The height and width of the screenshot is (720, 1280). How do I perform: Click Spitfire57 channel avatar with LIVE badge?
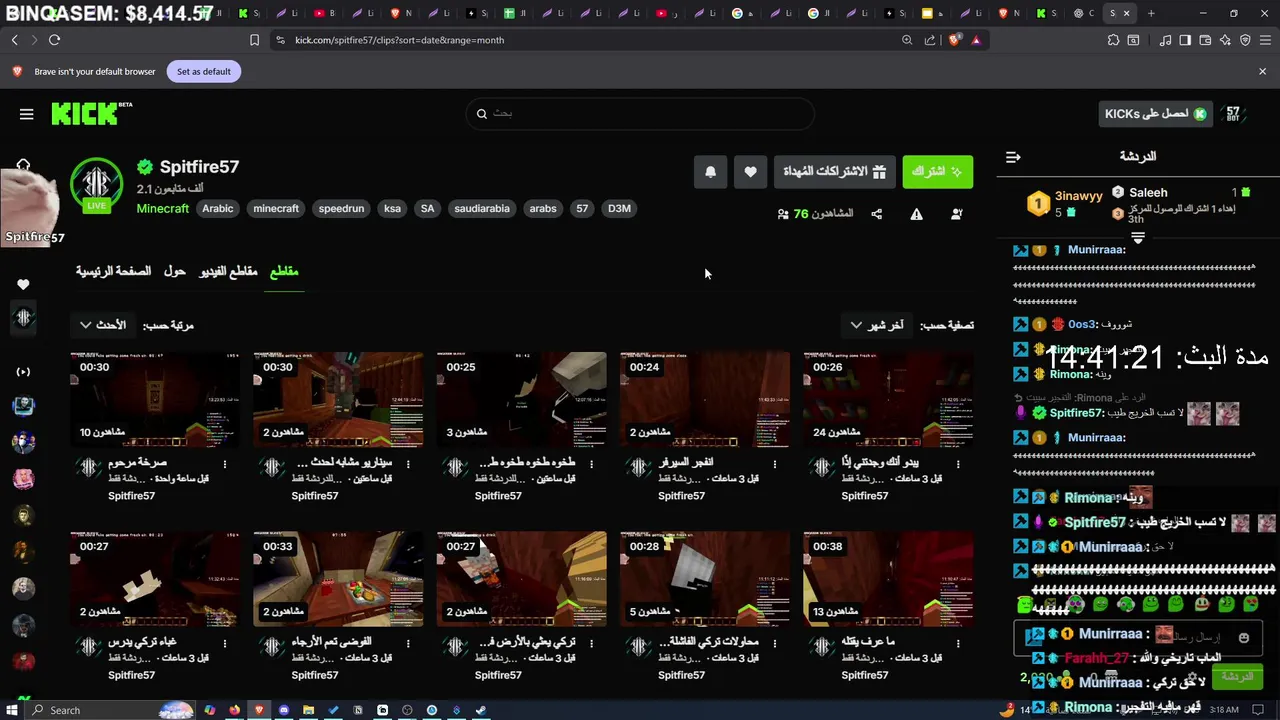point(97,184)
